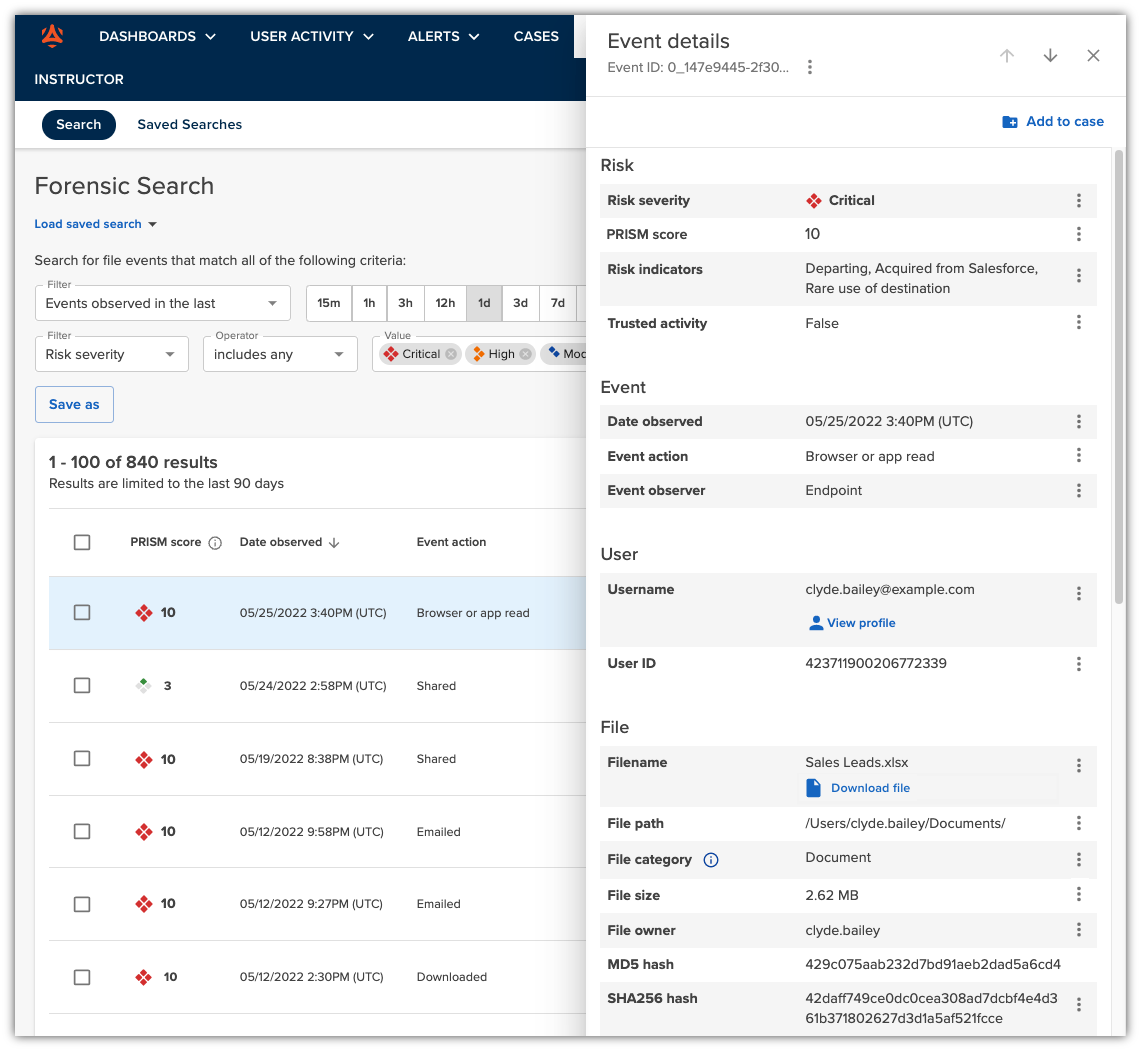Select the checkbox for the 05/19/2022 Shared event
This screenshot has height=1051, width=1141.
pos(82,758)
